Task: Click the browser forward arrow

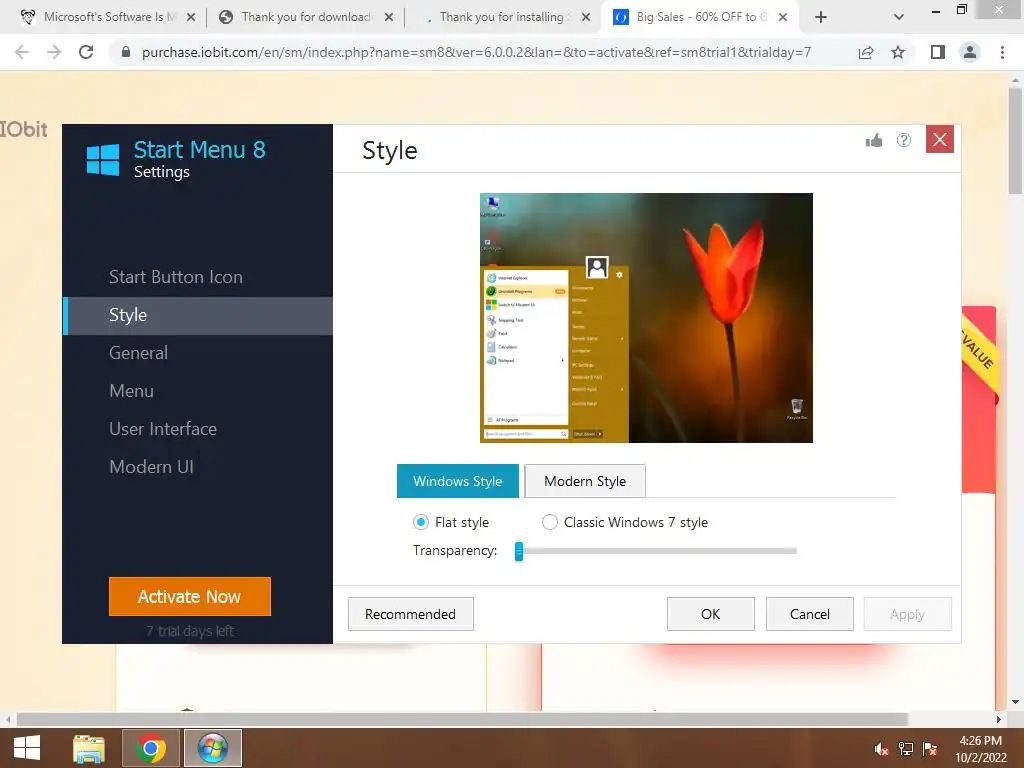Action: coord(54,52)
